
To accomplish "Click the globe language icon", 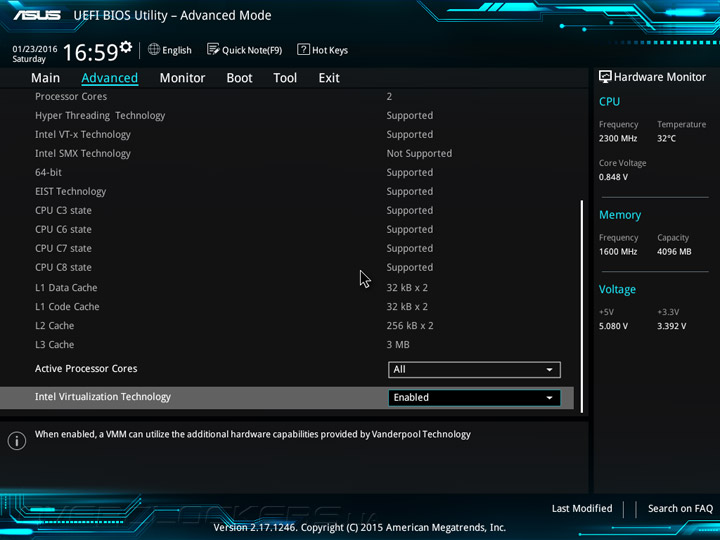I will click(x=154, y=49).
